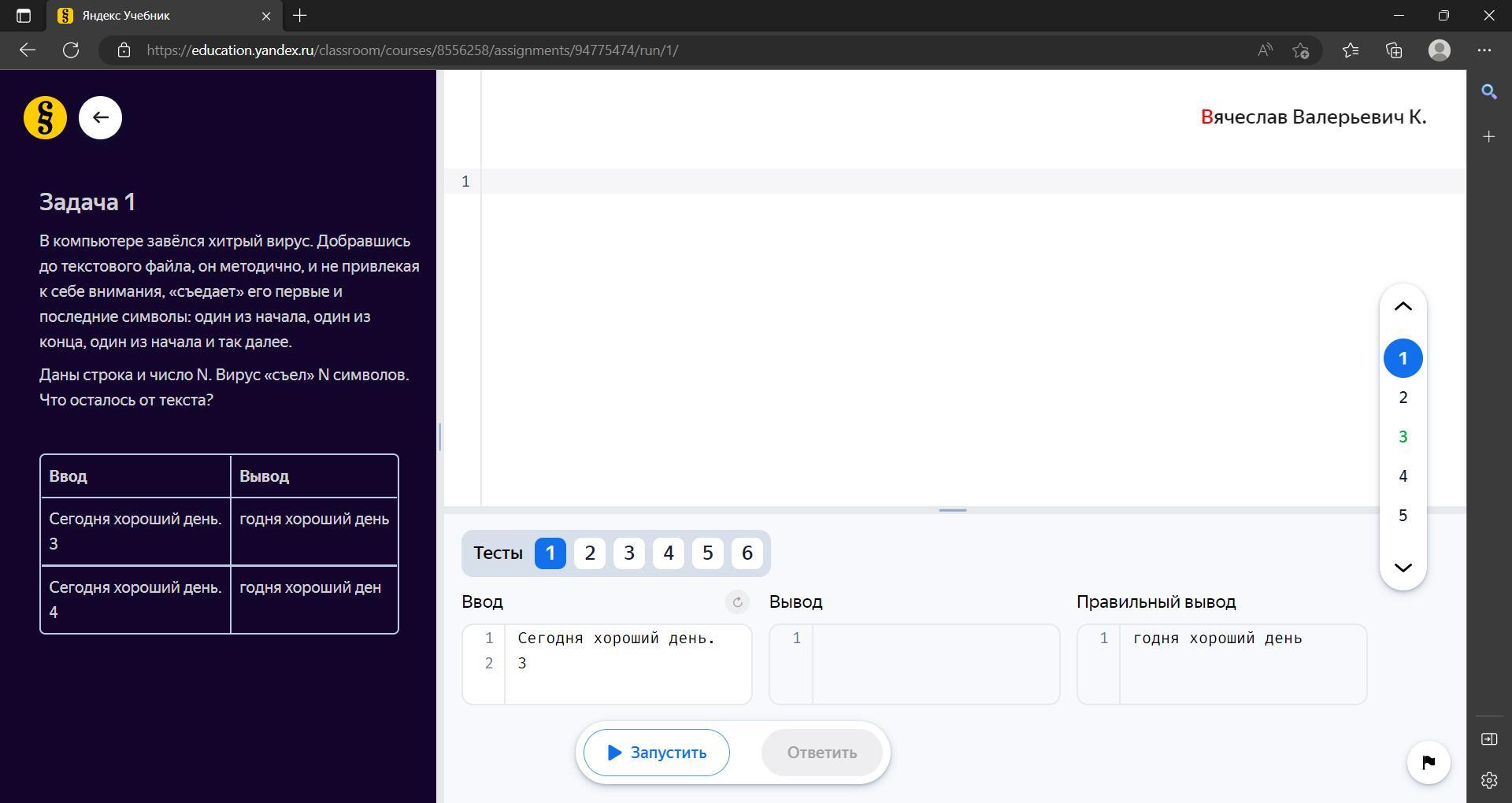Click the Ввод test input field
1512x803 pixels.
click(606, 664)
